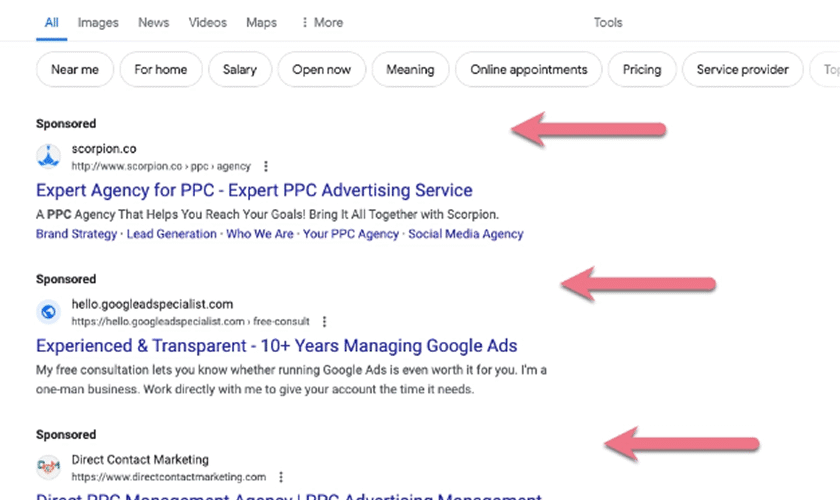Go to the Maps tab
840x500 pixels.
pyautogui.click(x=261, y=22)
